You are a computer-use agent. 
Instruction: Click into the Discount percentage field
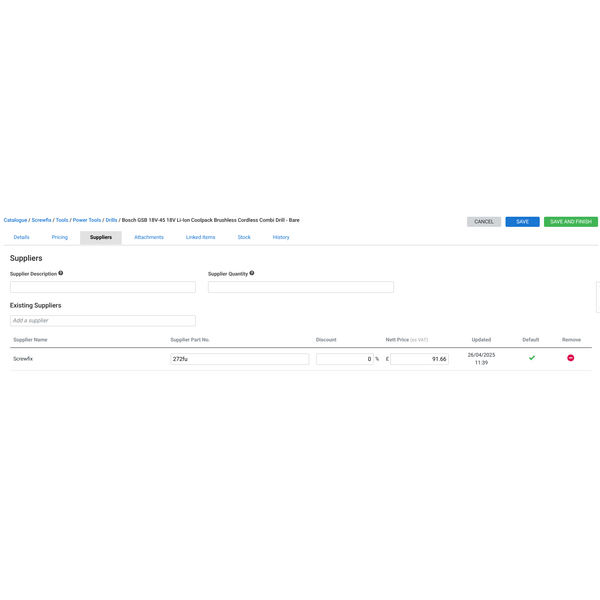pos(344,359)
